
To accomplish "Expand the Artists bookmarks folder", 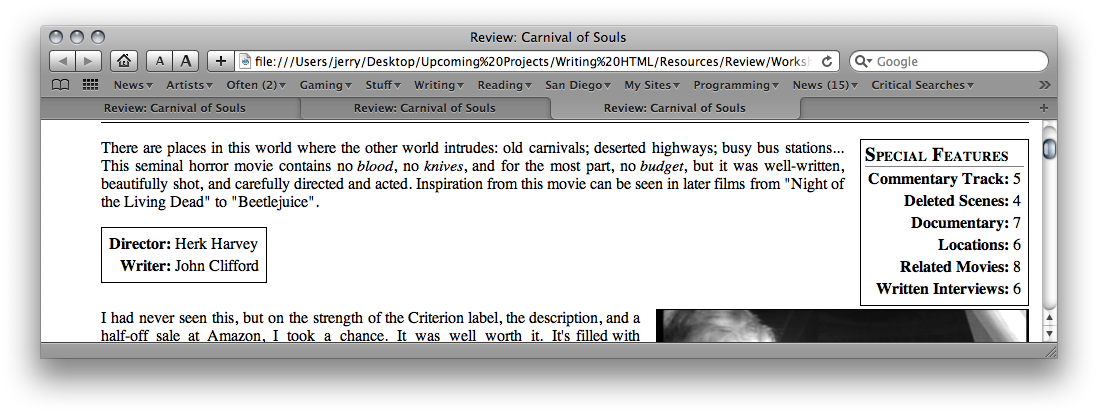I will 188,85.
